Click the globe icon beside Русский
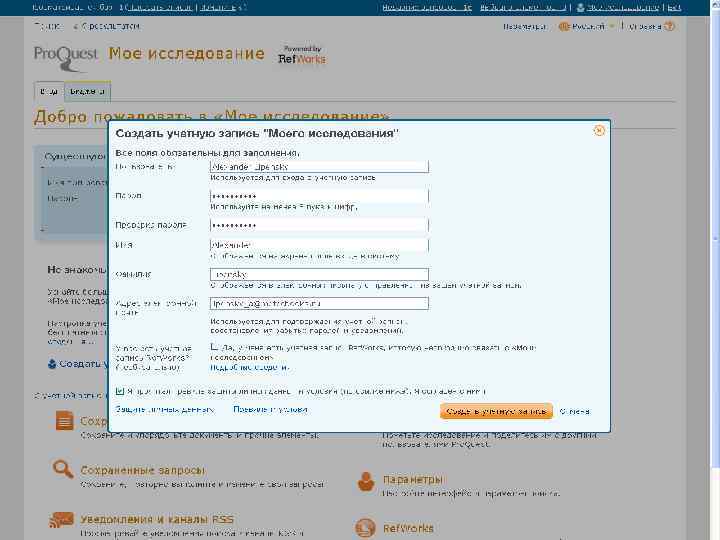Image resolution: width=720 pixels, height=540 pixels. 563,27
